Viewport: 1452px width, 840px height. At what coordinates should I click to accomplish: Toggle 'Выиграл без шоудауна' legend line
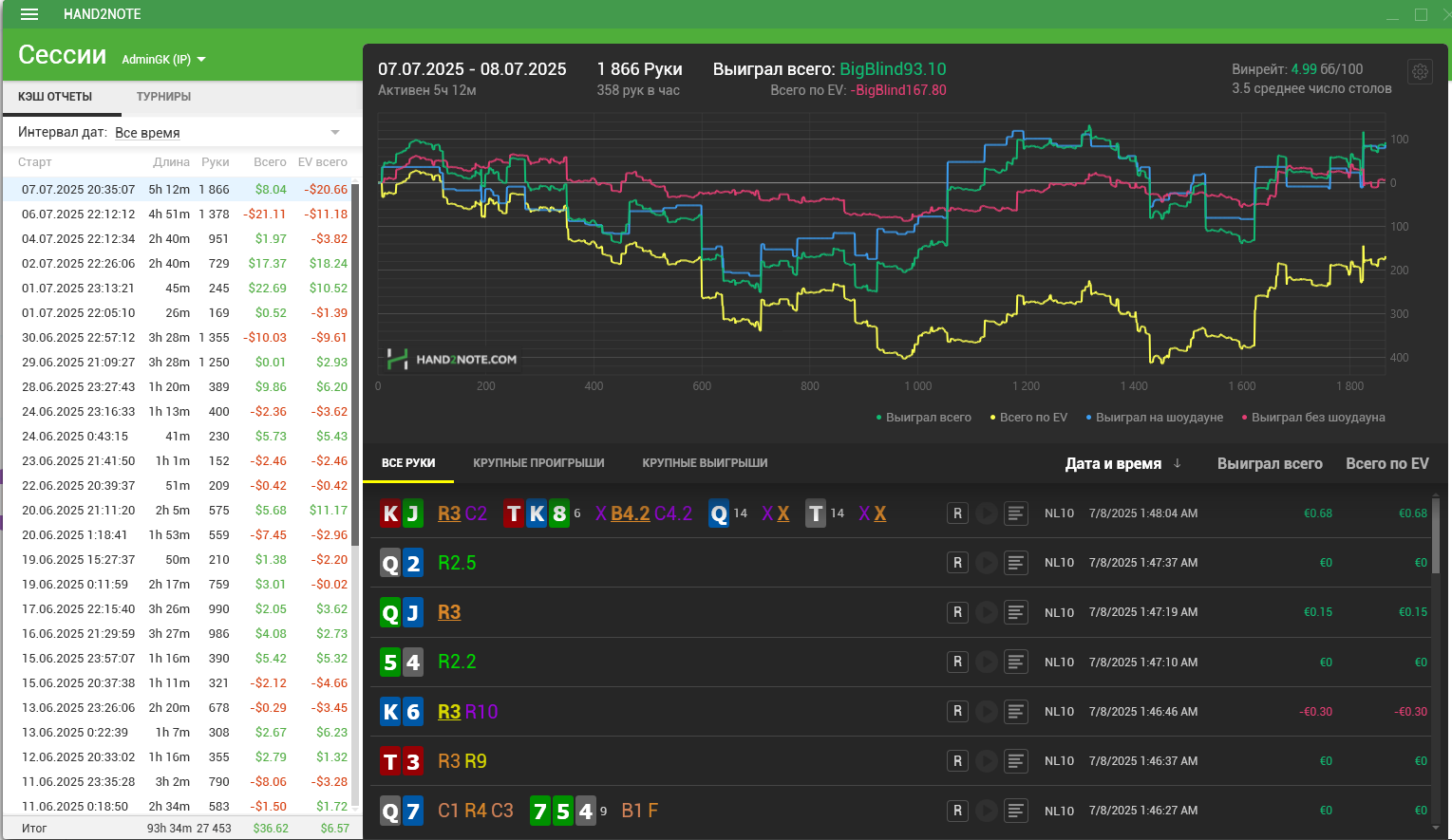click(x=1312, y=418)
